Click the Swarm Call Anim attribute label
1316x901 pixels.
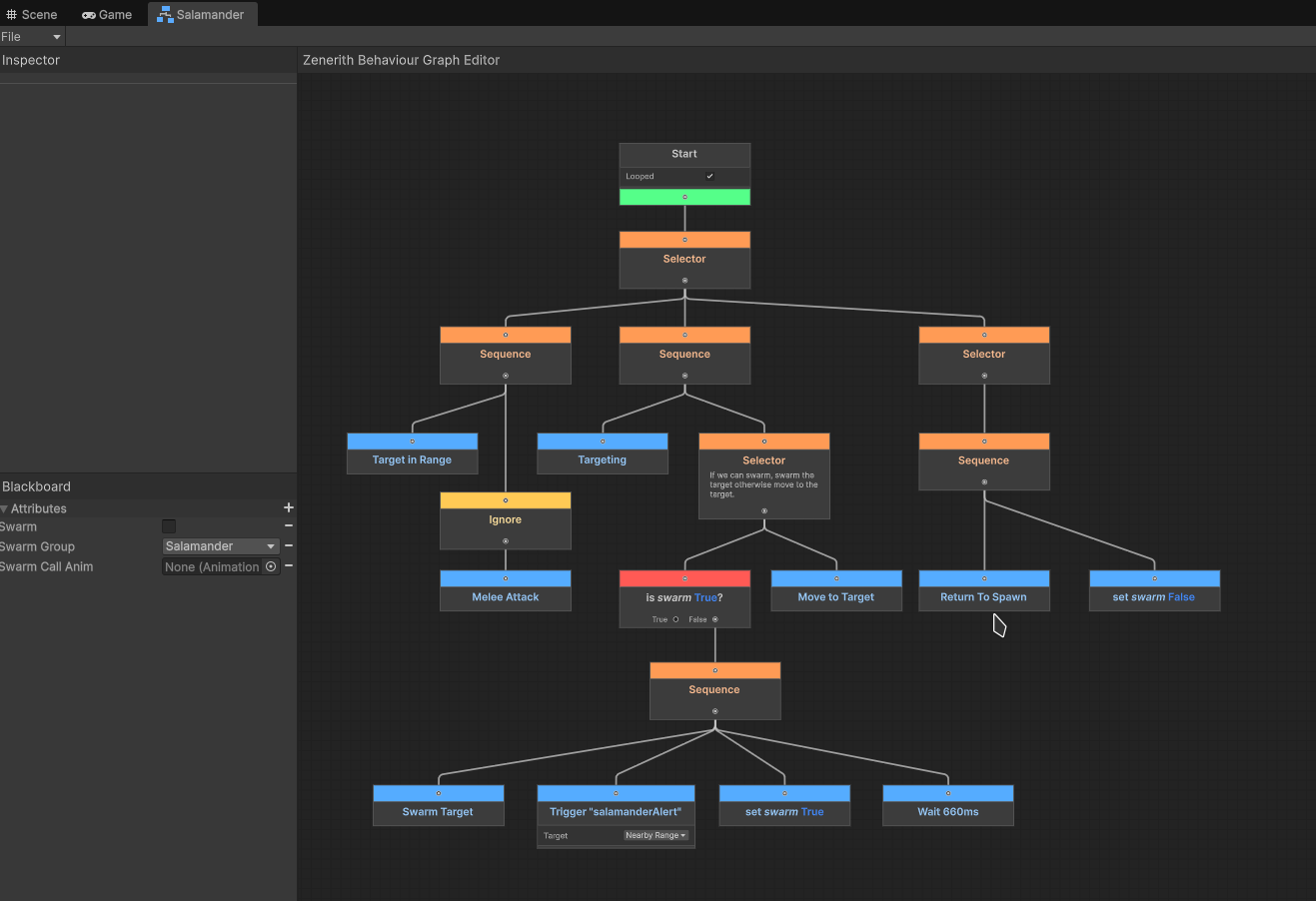click(x=46, y=566)
